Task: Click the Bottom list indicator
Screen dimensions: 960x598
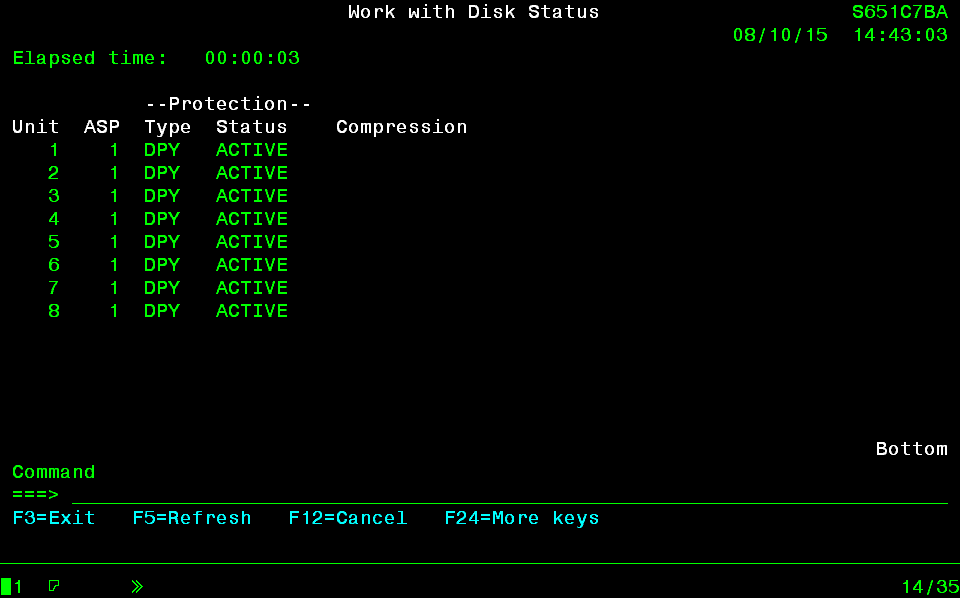Action: [911, 449]
